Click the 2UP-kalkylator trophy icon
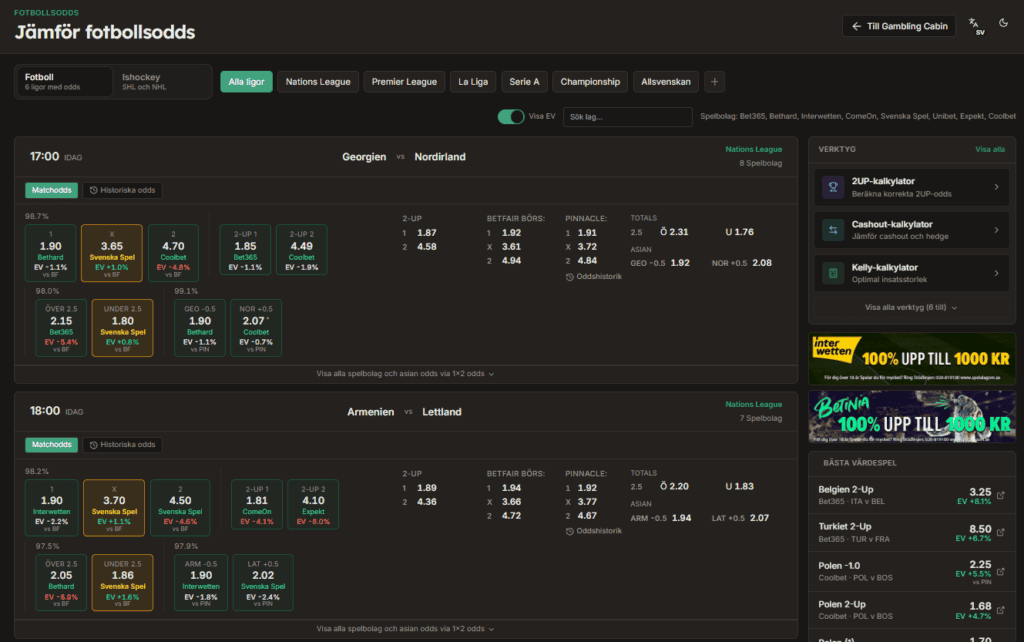The height and width of the screenshot is (642, 1024). point(833,187)
